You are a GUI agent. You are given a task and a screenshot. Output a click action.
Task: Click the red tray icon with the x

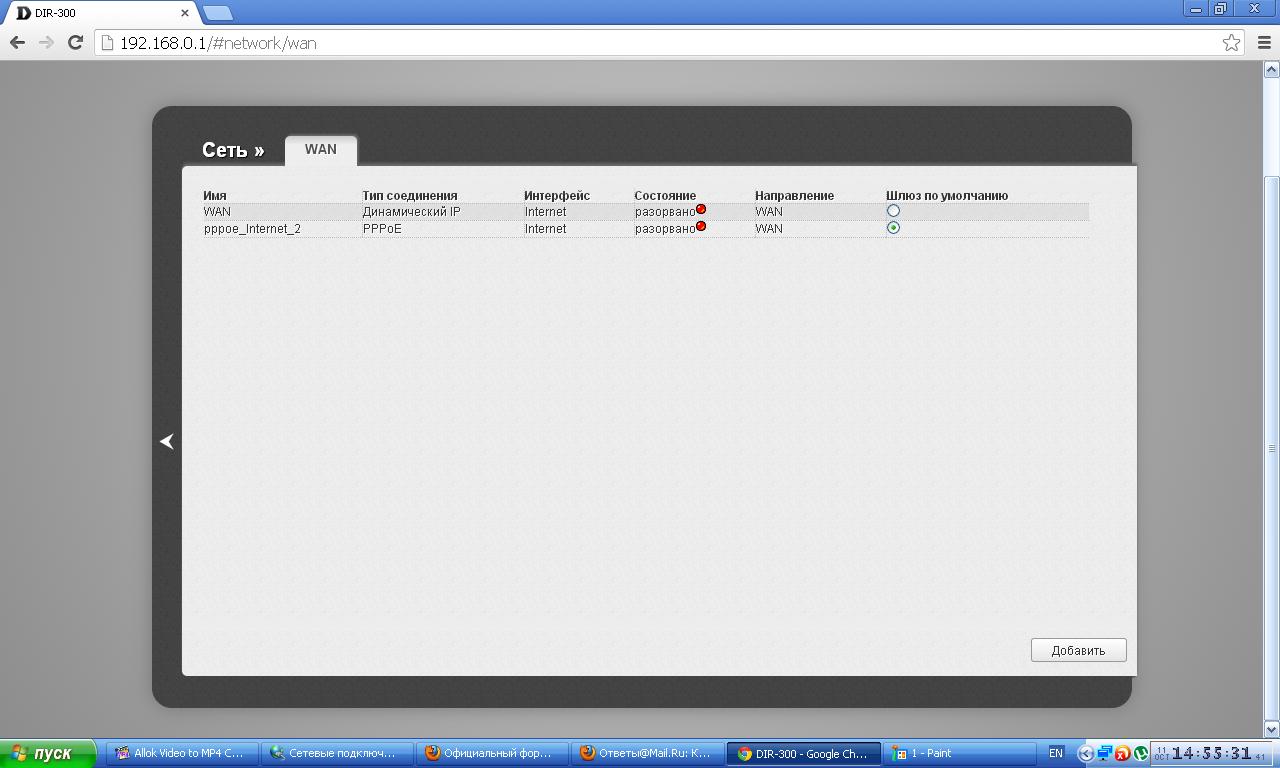pos(1122,754)
